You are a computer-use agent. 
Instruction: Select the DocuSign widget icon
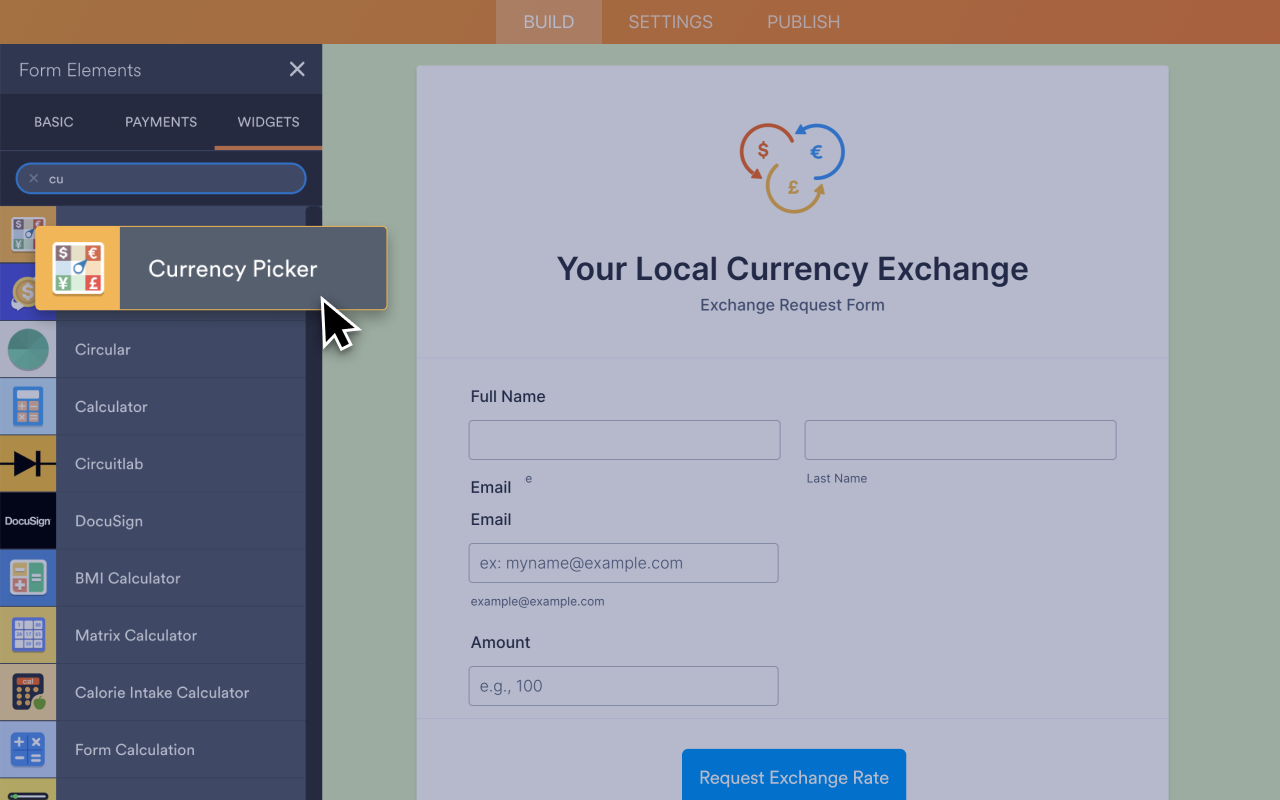[28, 520]
